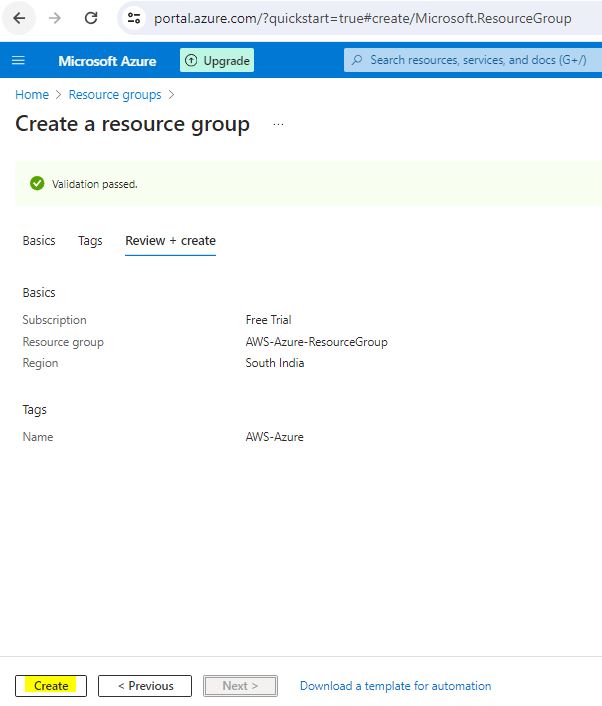
Task: Open the Azure portal hamburger menu
Action: tap(18, 61)
